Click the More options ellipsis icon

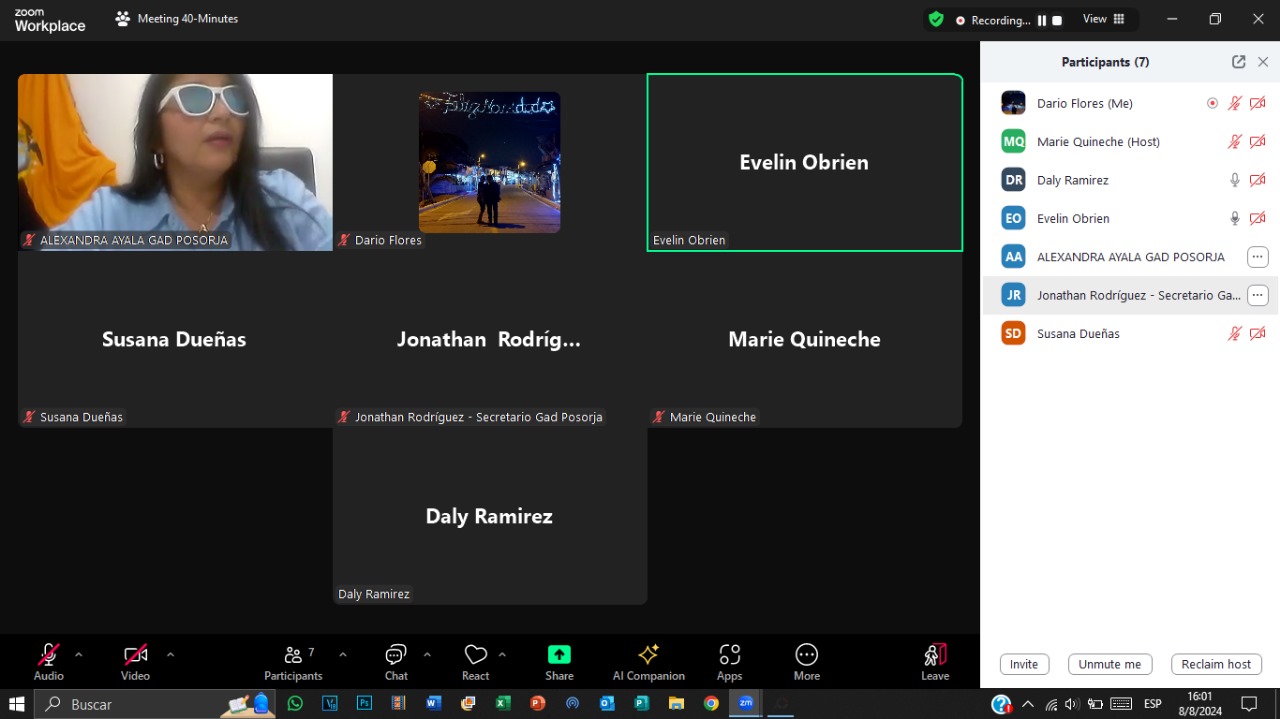pyautogui.click(x=806, y=655)
